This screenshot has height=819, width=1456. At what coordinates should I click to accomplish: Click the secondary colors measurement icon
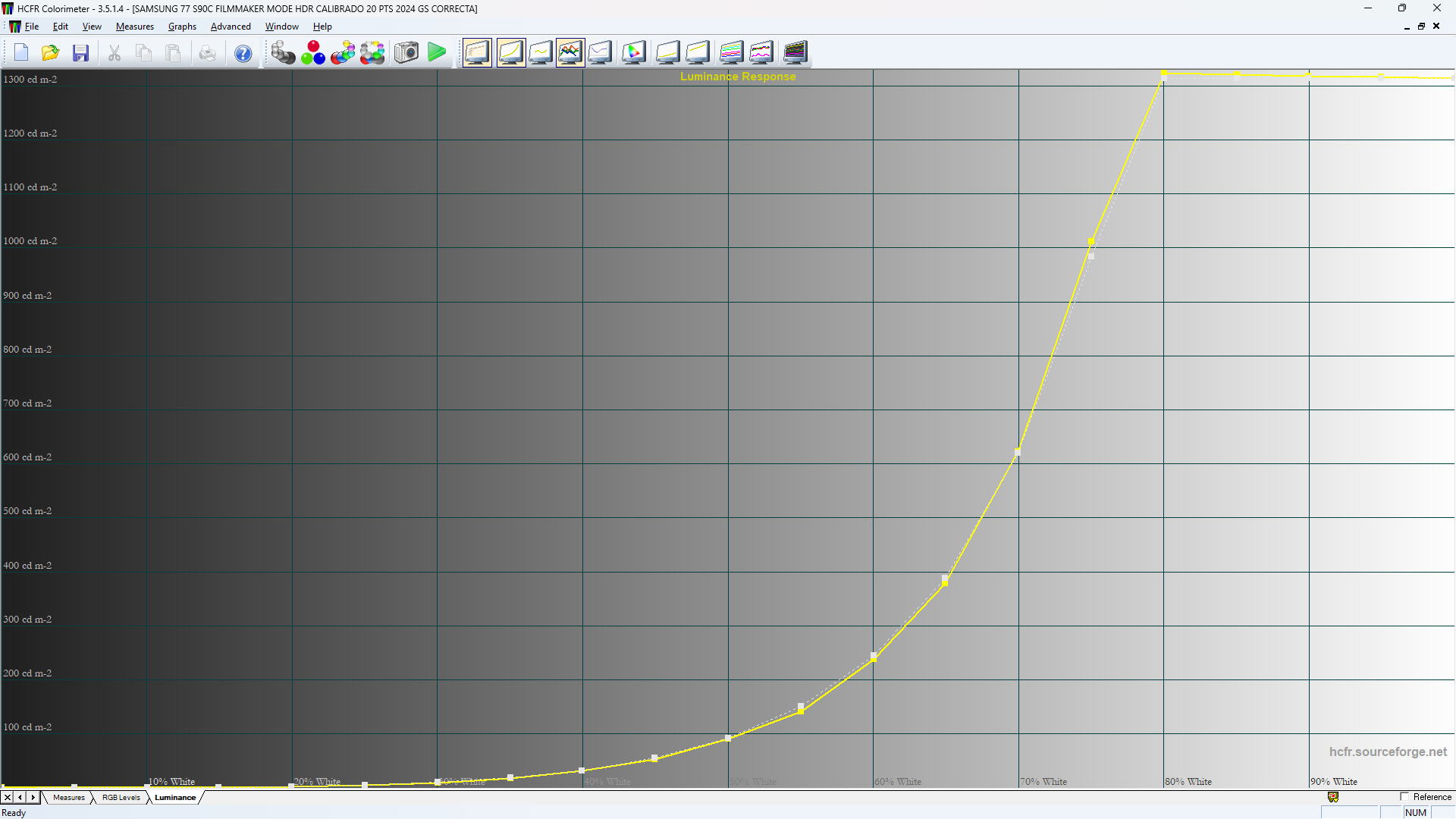(343, 52)
